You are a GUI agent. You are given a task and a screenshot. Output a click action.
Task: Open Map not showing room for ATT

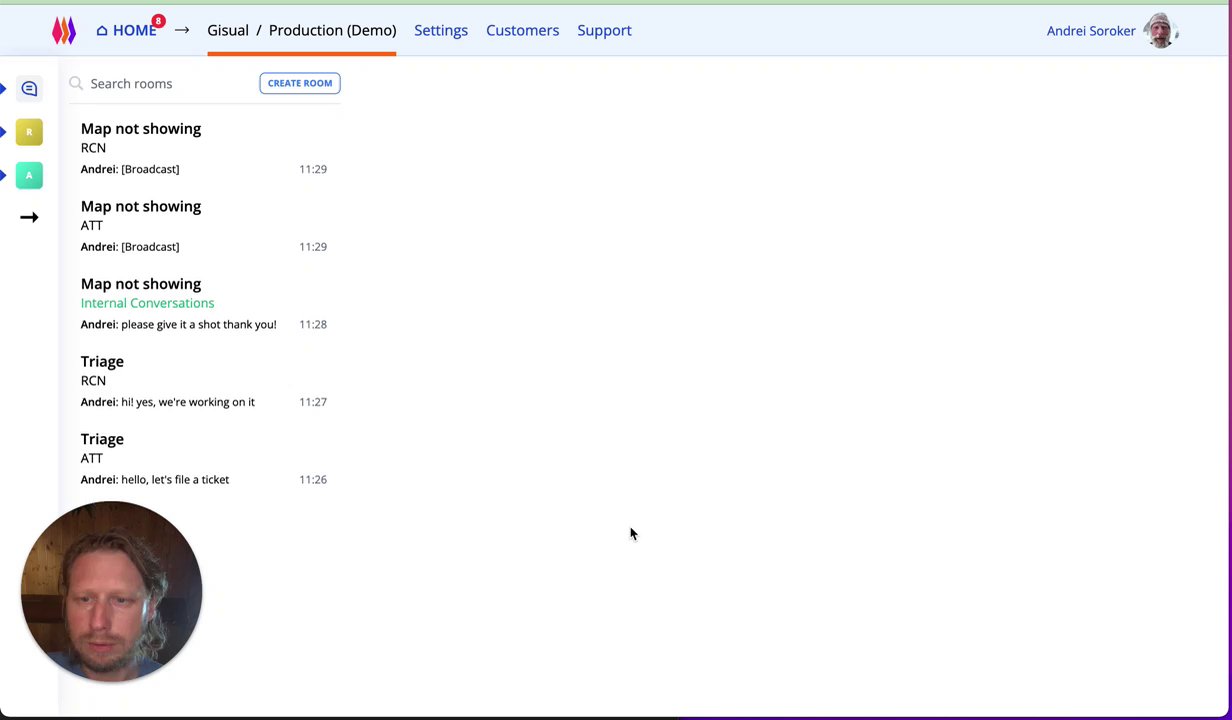coord(204,226)
